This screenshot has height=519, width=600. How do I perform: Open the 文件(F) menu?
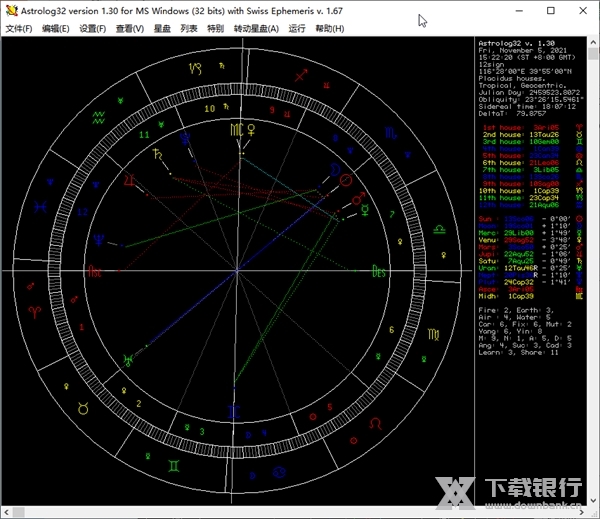click(19, 29)
